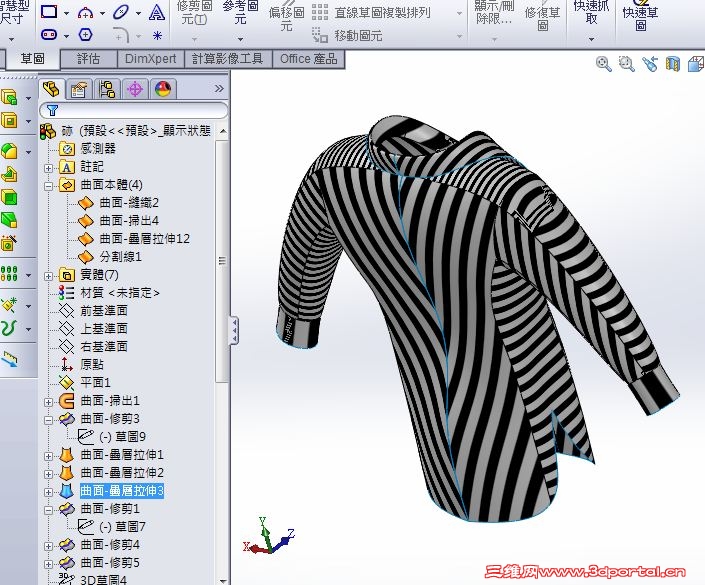Click the Zoom to Area icon
Screen dimensions: 705x585
pos(626,64)
